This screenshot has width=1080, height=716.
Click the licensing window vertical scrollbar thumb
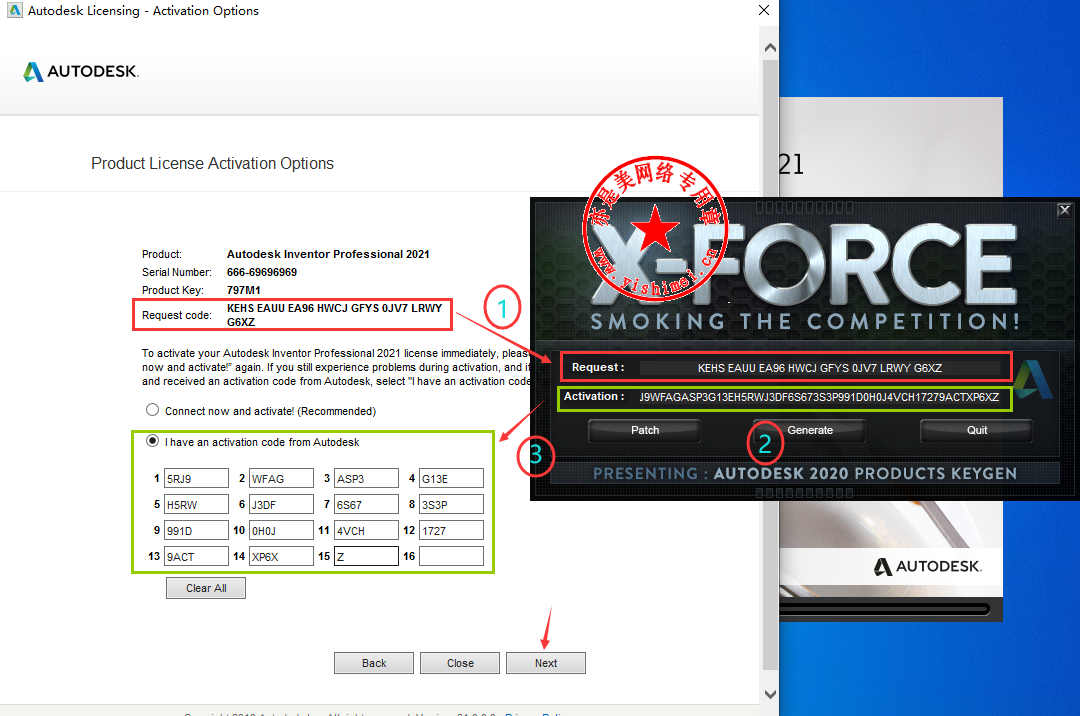[x=770, y=364]
